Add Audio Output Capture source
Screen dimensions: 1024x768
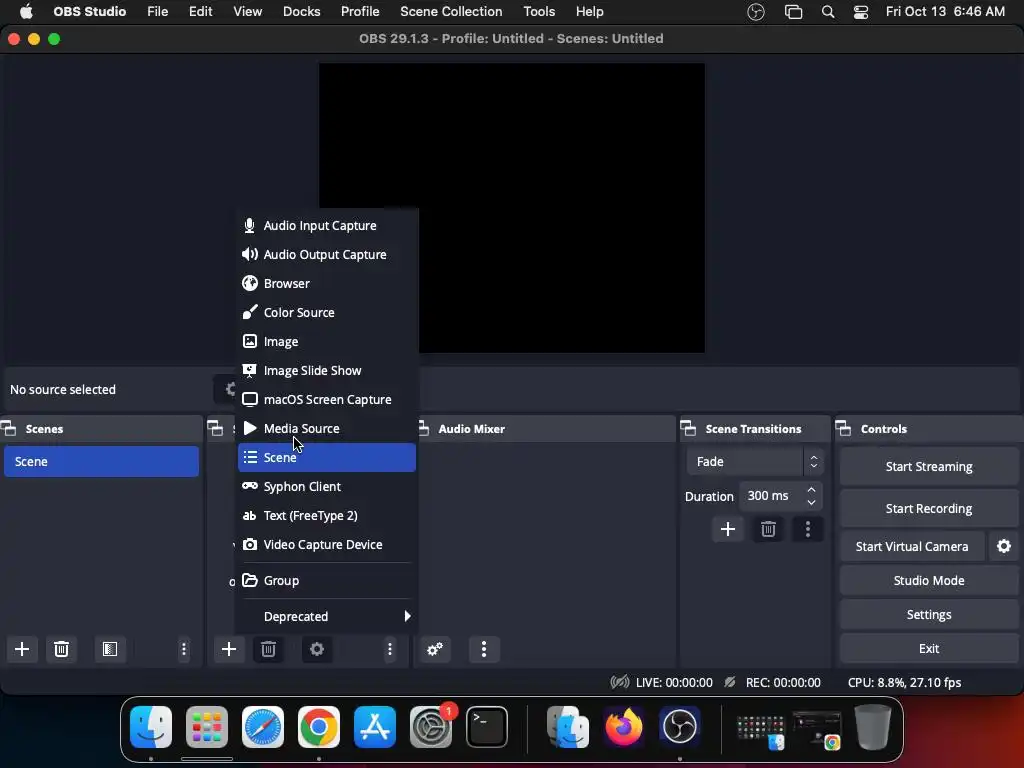[x=327, y=255]
